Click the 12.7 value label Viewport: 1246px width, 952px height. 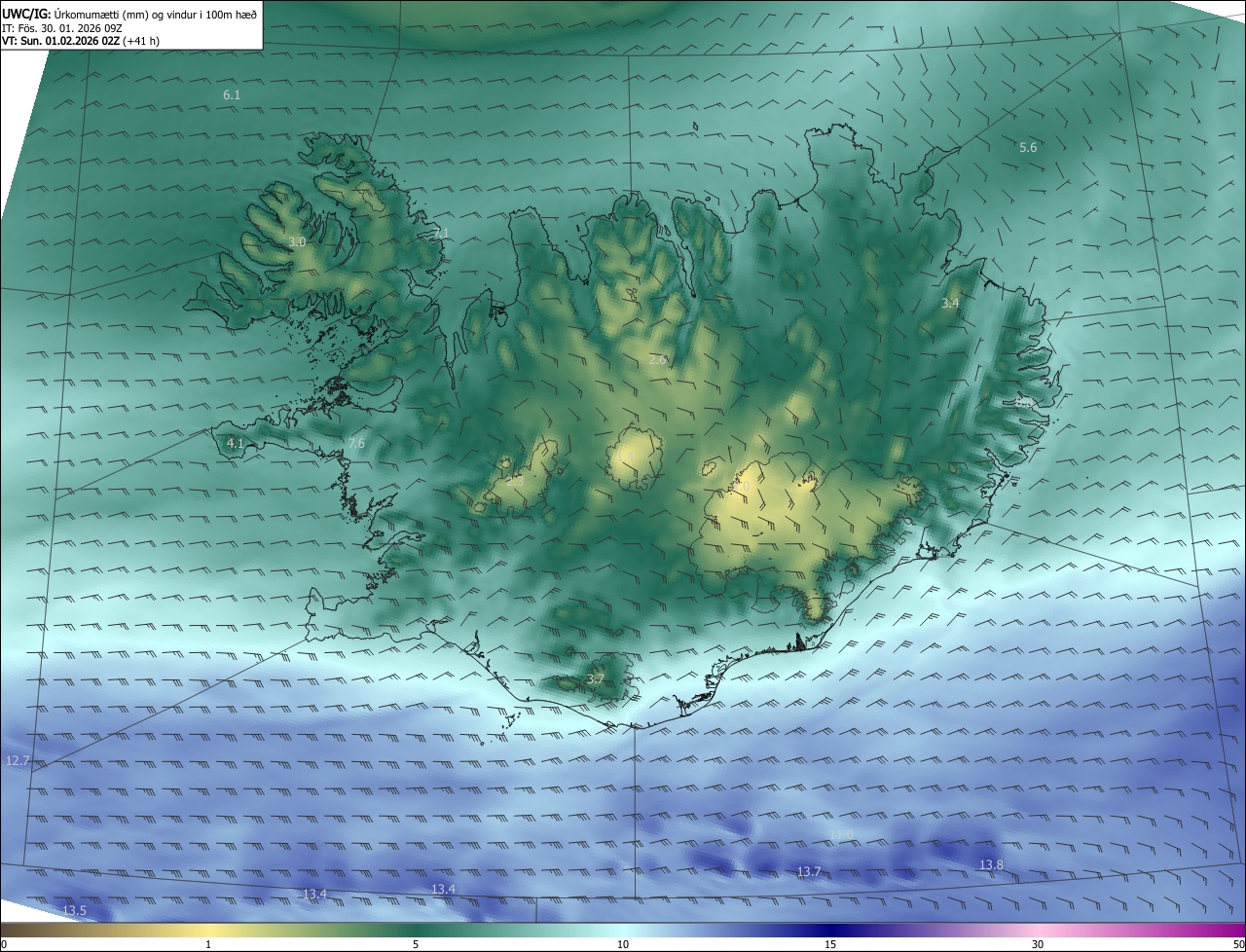(18, 759)
